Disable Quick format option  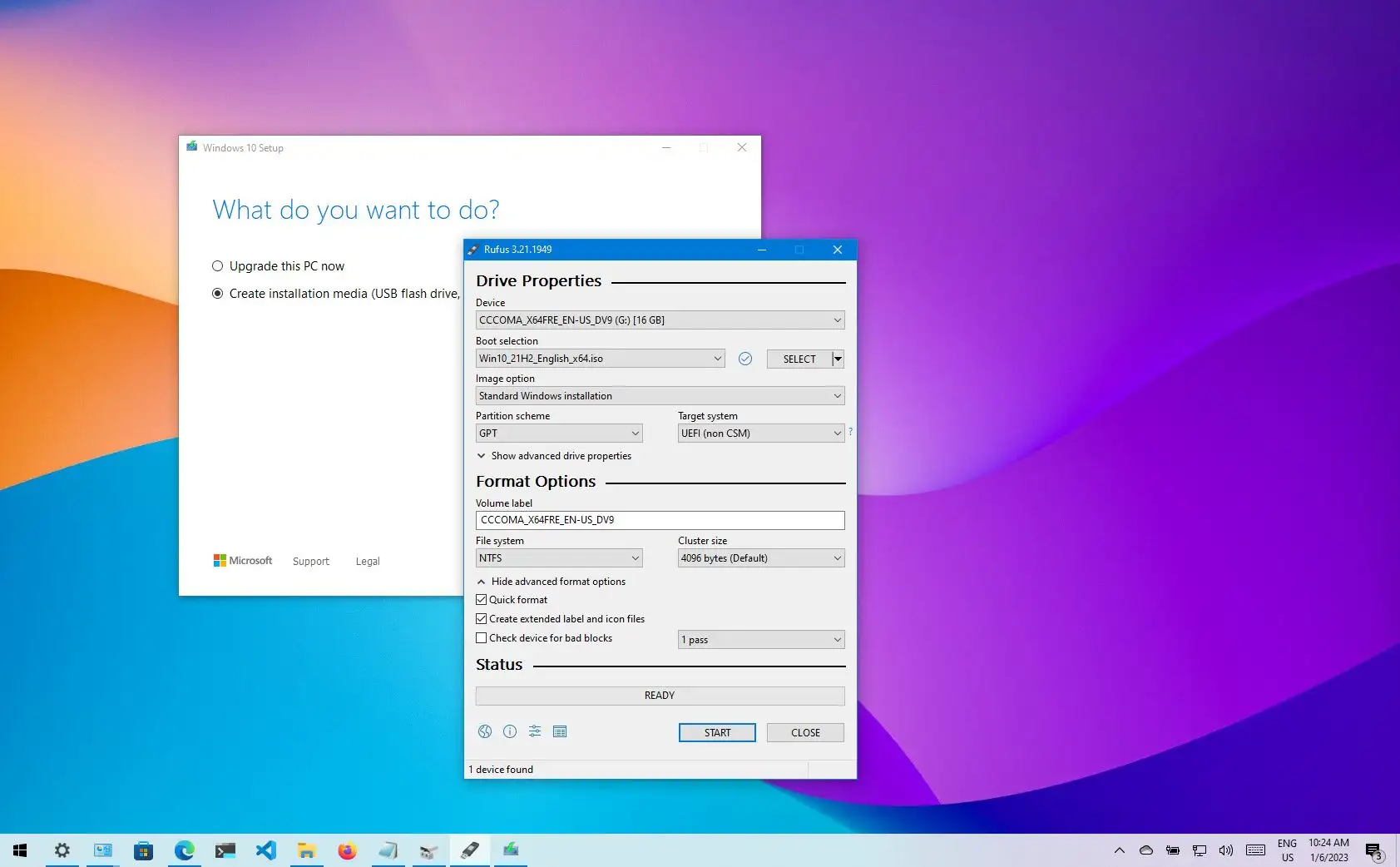pos(482,599)
